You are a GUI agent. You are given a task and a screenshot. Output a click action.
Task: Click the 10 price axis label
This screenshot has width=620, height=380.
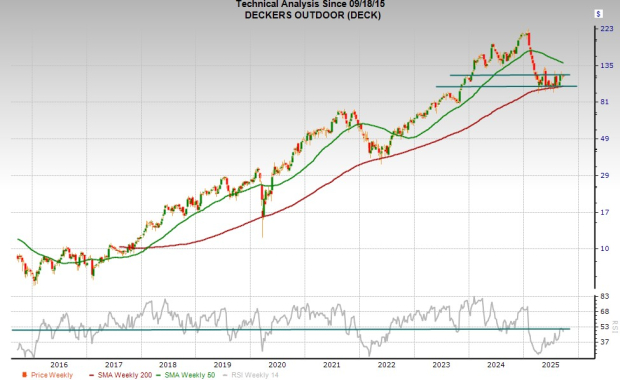605,248
